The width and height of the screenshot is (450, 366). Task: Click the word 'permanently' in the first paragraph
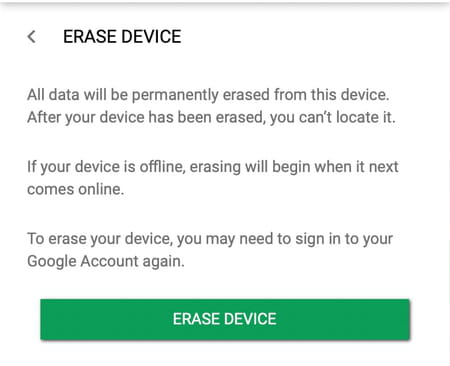(175, 96)
